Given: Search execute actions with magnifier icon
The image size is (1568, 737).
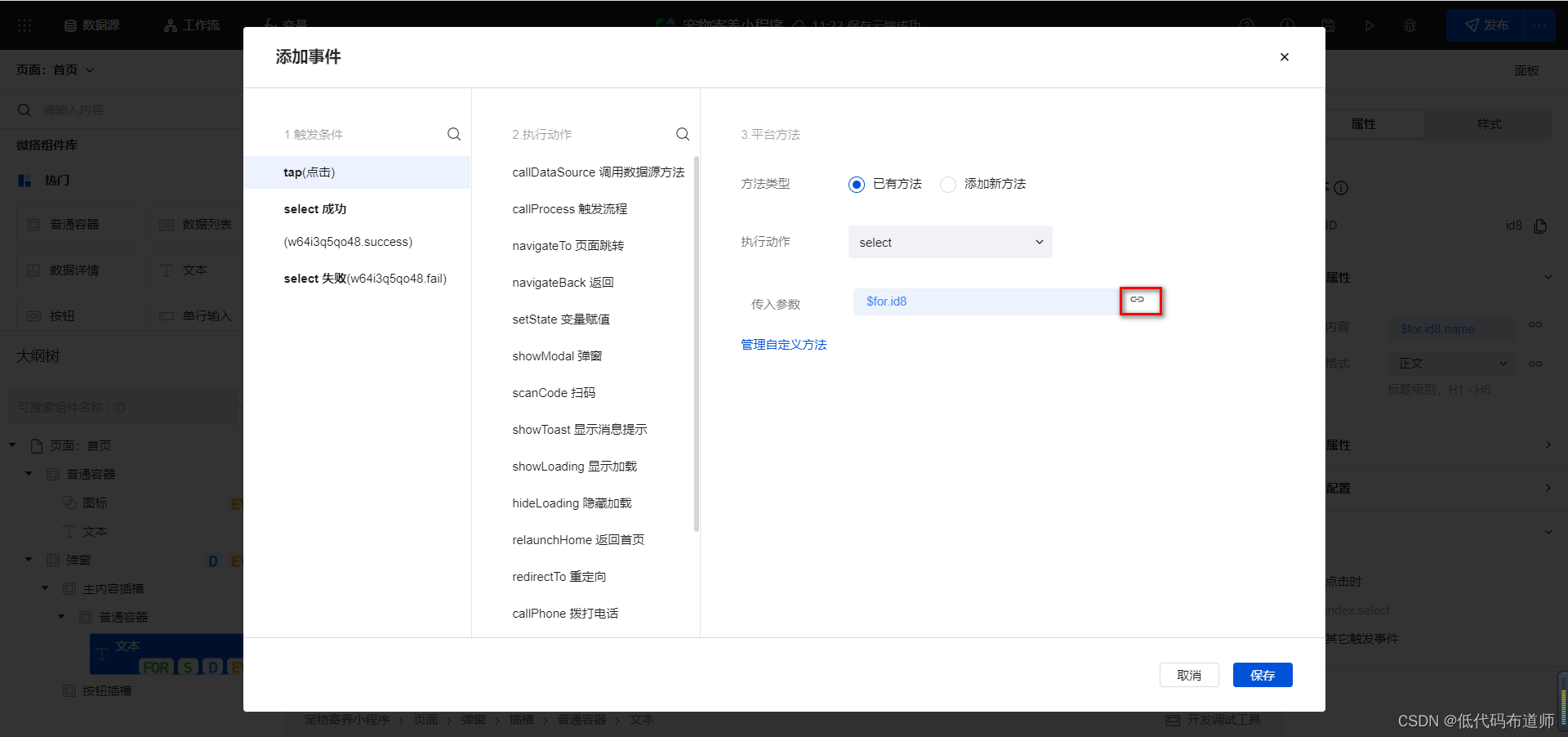Looking at the screenshot, I should (x=683, y=134).
